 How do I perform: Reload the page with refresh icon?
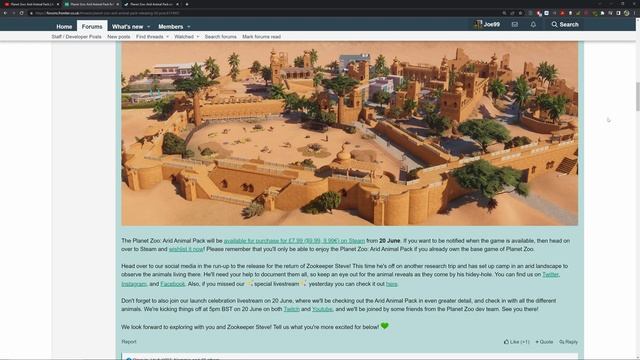tap(21, 13)
